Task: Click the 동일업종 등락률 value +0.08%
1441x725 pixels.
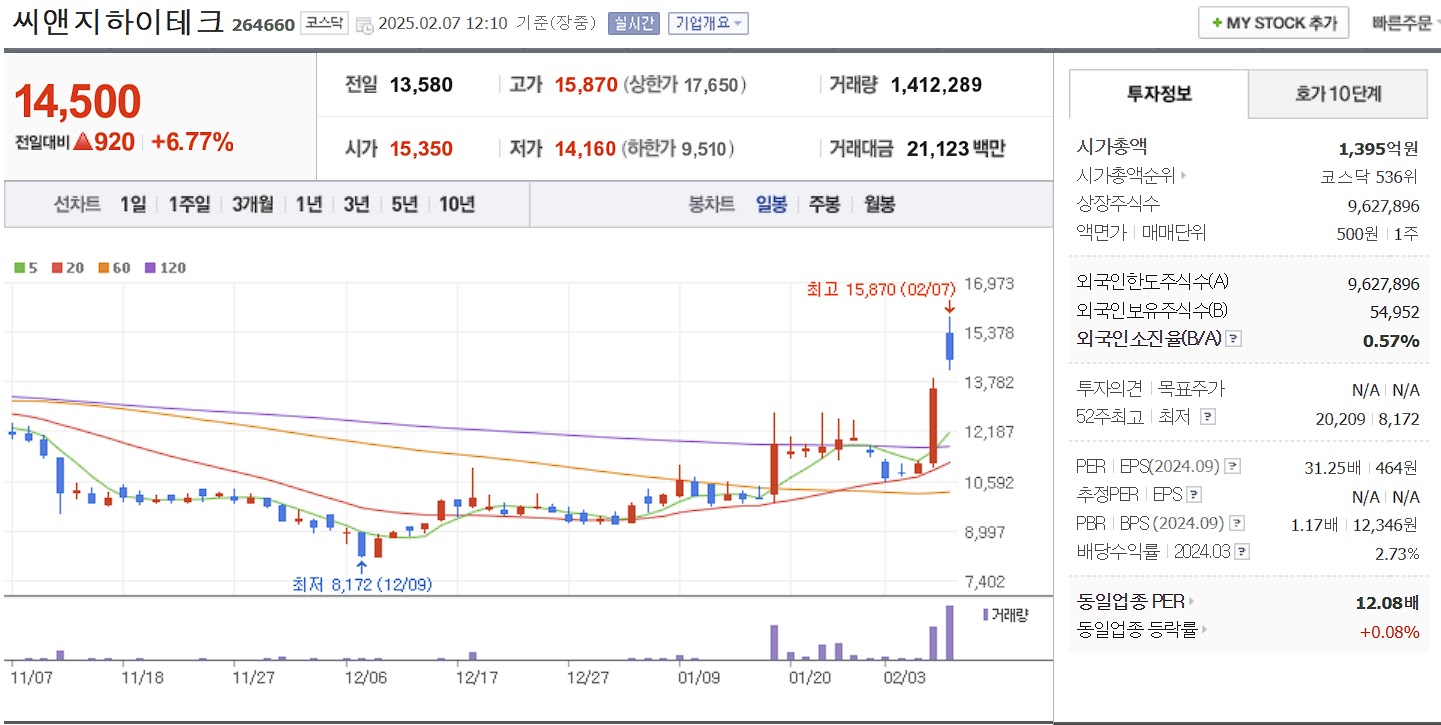Action: pyautogui.click(x=1389, y=631)
